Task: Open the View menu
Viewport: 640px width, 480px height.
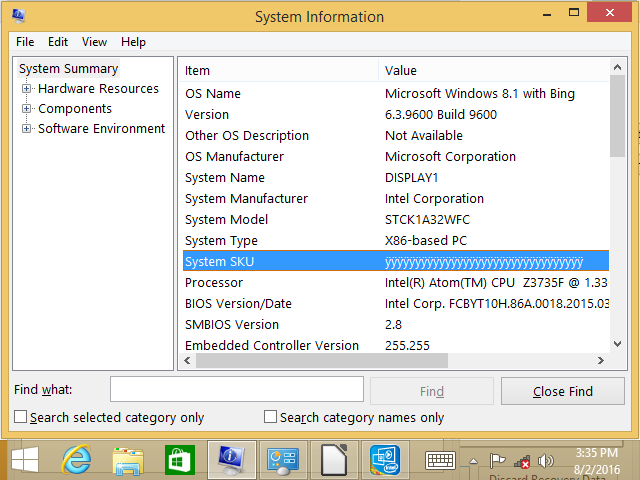Action: point(94,42)
